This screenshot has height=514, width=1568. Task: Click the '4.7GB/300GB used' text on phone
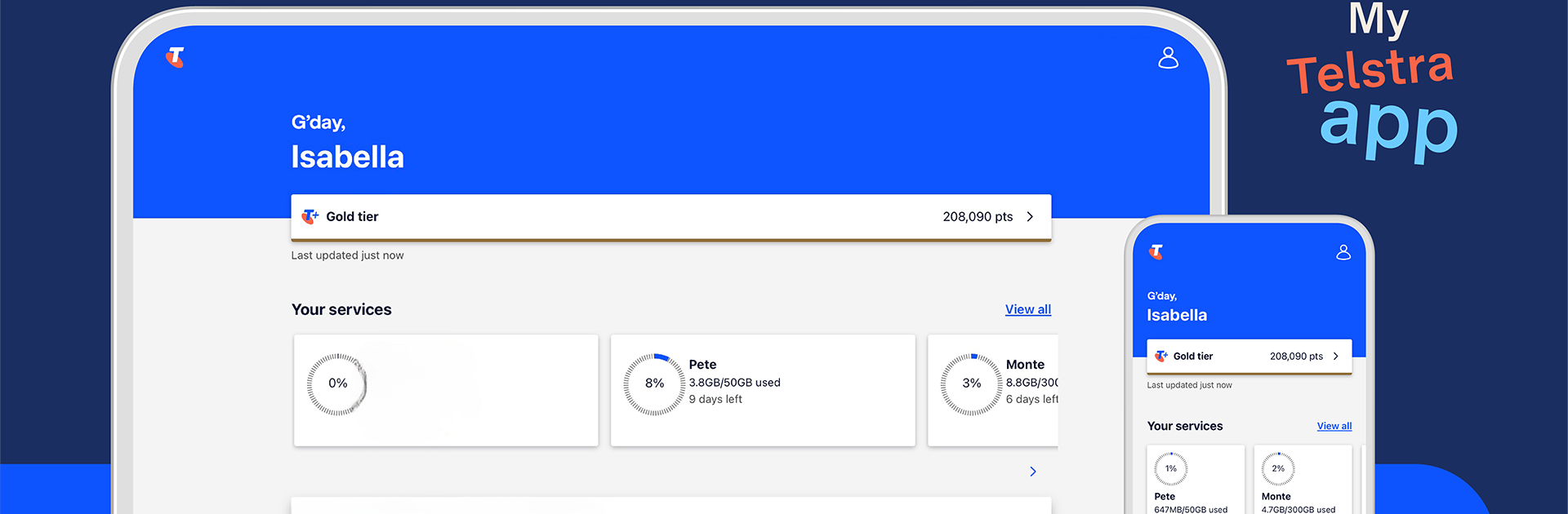(1298, 509)
